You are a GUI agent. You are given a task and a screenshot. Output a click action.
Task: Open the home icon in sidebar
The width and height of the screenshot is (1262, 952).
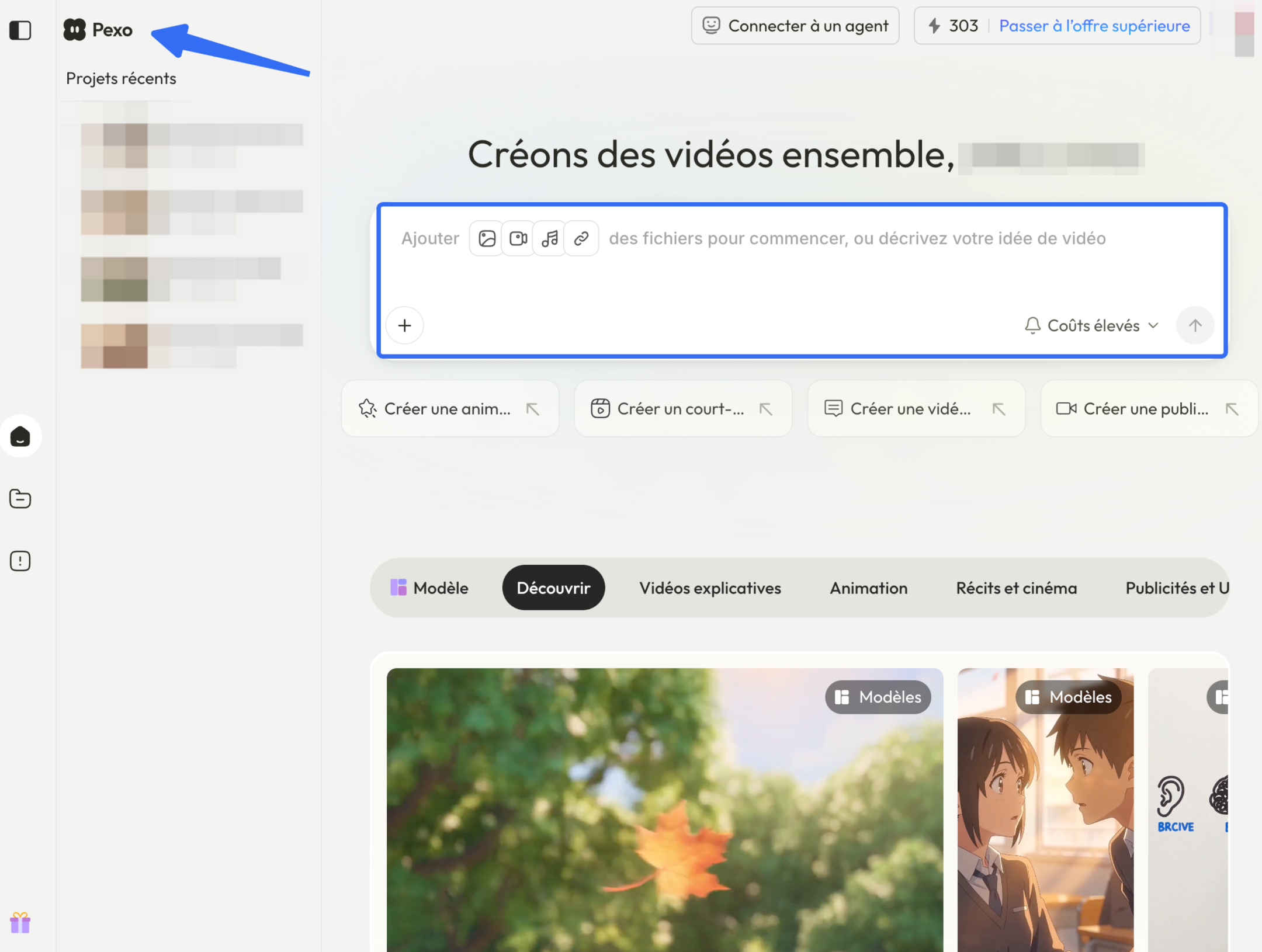click(20, 436)
